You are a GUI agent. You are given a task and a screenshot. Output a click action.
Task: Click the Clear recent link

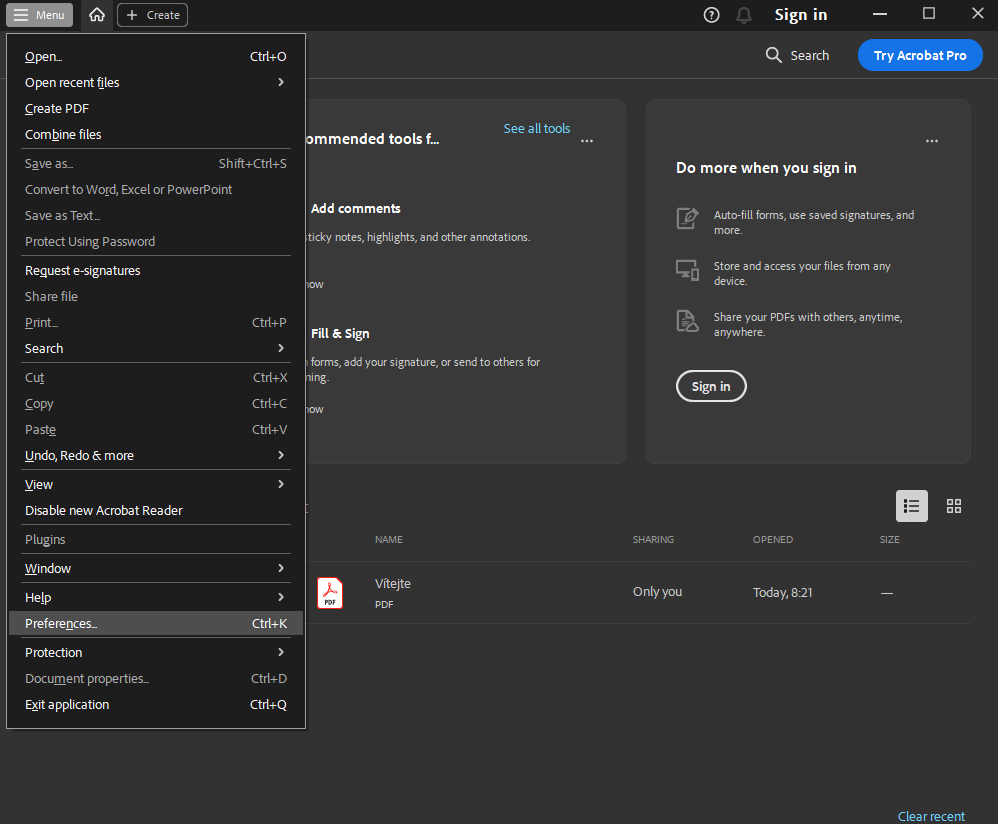coord(930,816)
